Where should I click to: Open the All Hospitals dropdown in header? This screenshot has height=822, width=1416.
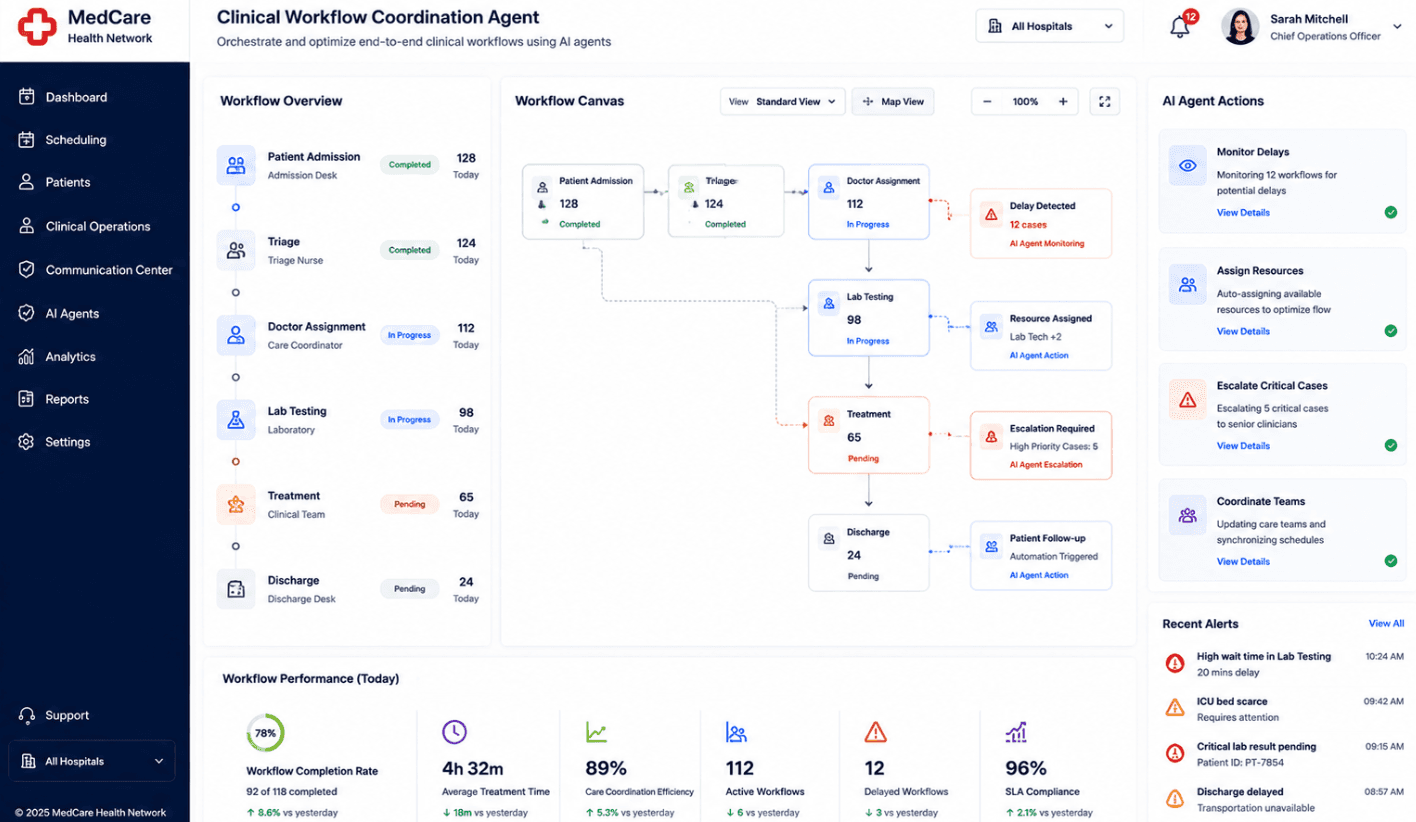1049,26
